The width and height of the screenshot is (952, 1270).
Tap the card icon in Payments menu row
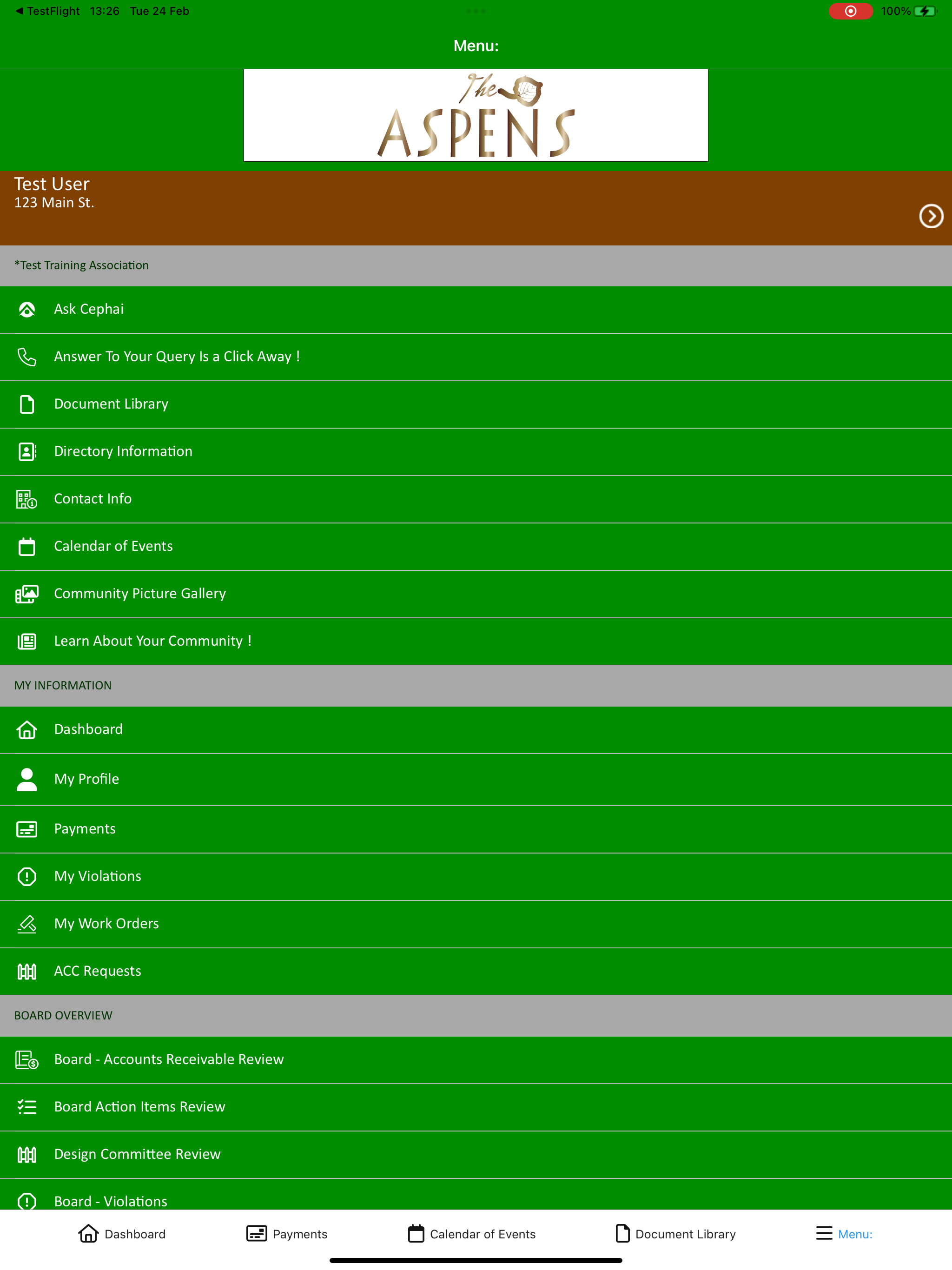tap(27, 829)
